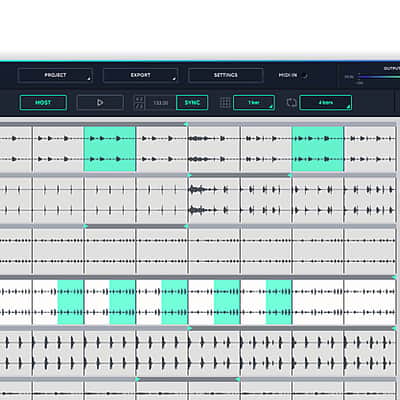The height and width of the screenshot is (400, 400).
Task: Click loop start marker of bottom track
Action: [138, 379]
